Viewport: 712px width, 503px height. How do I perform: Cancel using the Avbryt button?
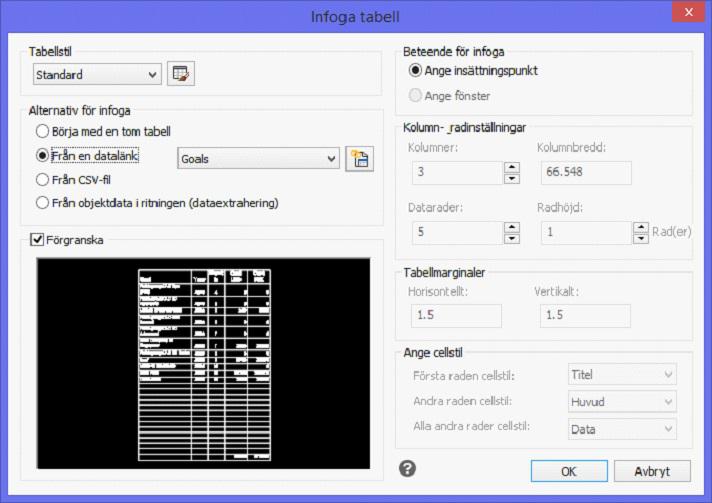coord(652,471)
